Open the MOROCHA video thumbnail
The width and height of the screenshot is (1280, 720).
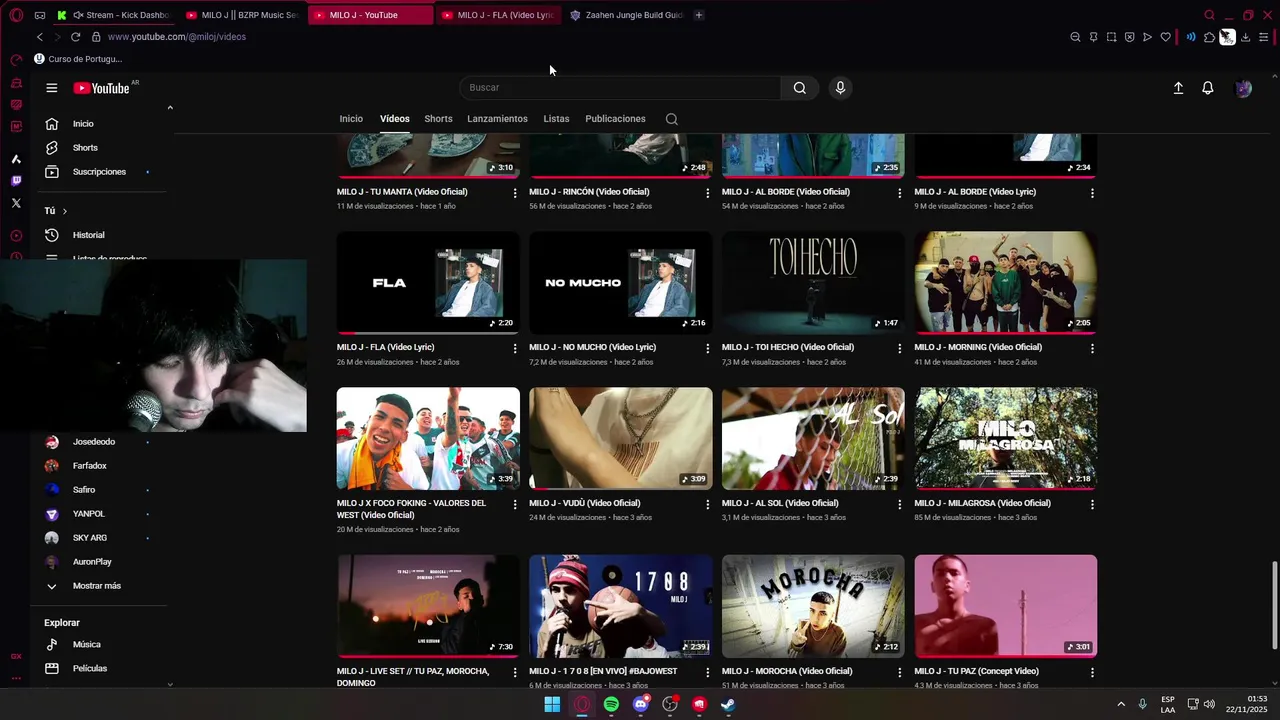[813, 606]
